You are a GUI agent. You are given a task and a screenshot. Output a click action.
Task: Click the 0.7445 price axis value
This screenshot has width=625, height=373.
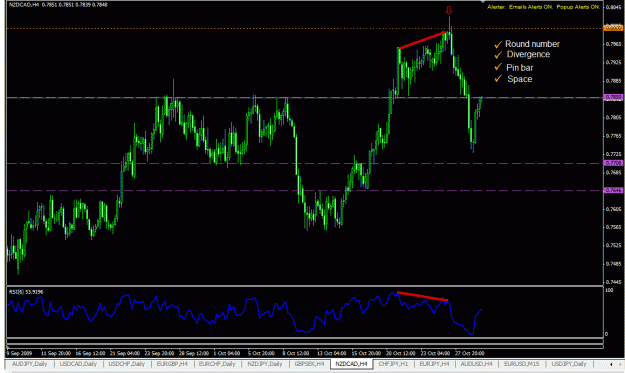click(x=613, y=282)
